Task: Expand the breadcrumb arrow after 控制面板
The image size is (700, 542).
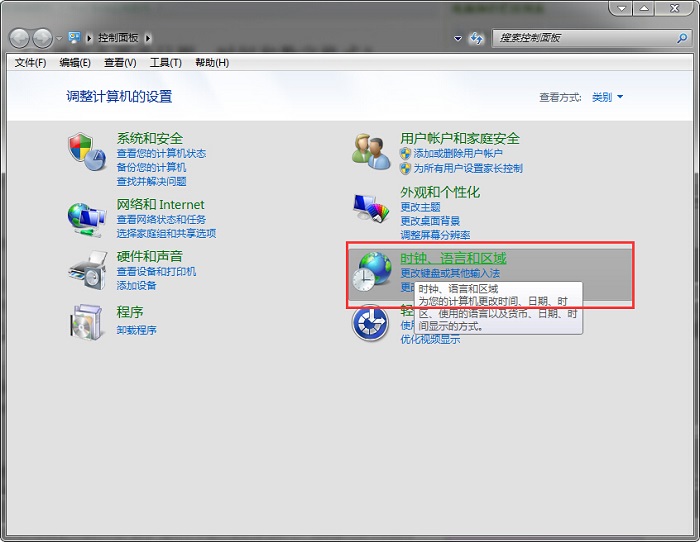Action: coord(148,38)
